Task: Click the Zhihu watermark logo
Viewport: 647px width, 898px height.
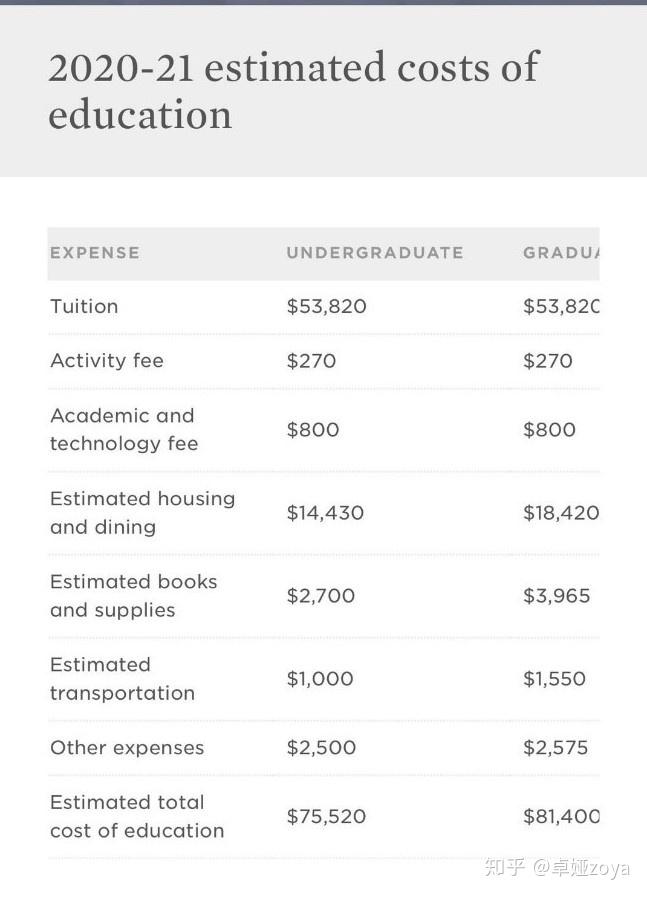Action: 504,867
